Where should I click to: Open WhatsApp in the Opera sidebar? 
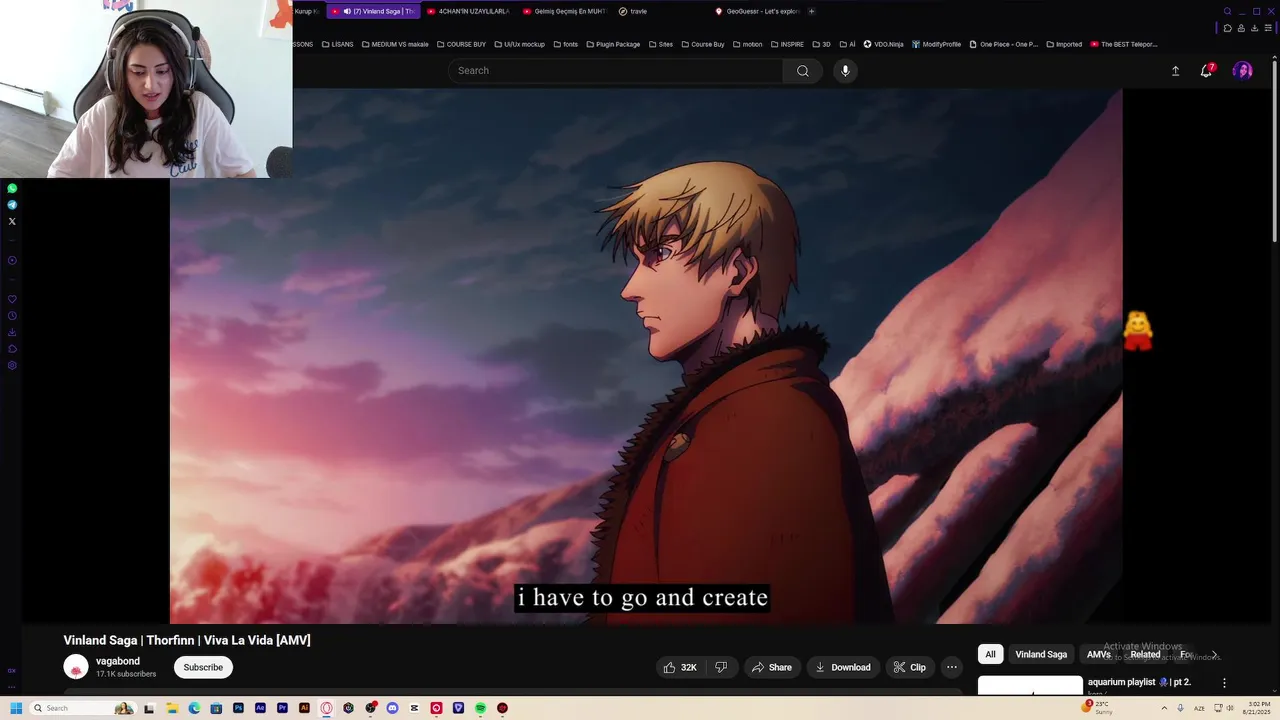(12, 188)
